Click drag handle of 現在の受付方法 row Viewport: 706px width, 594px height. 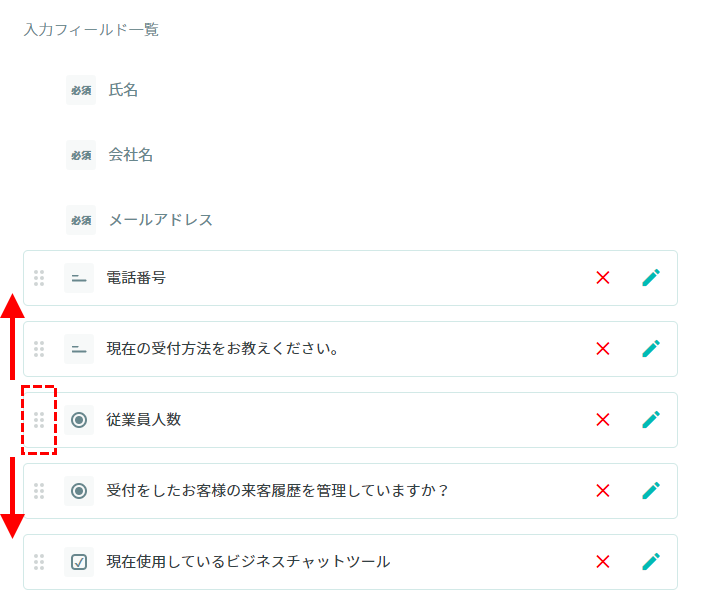coord(39,349)
